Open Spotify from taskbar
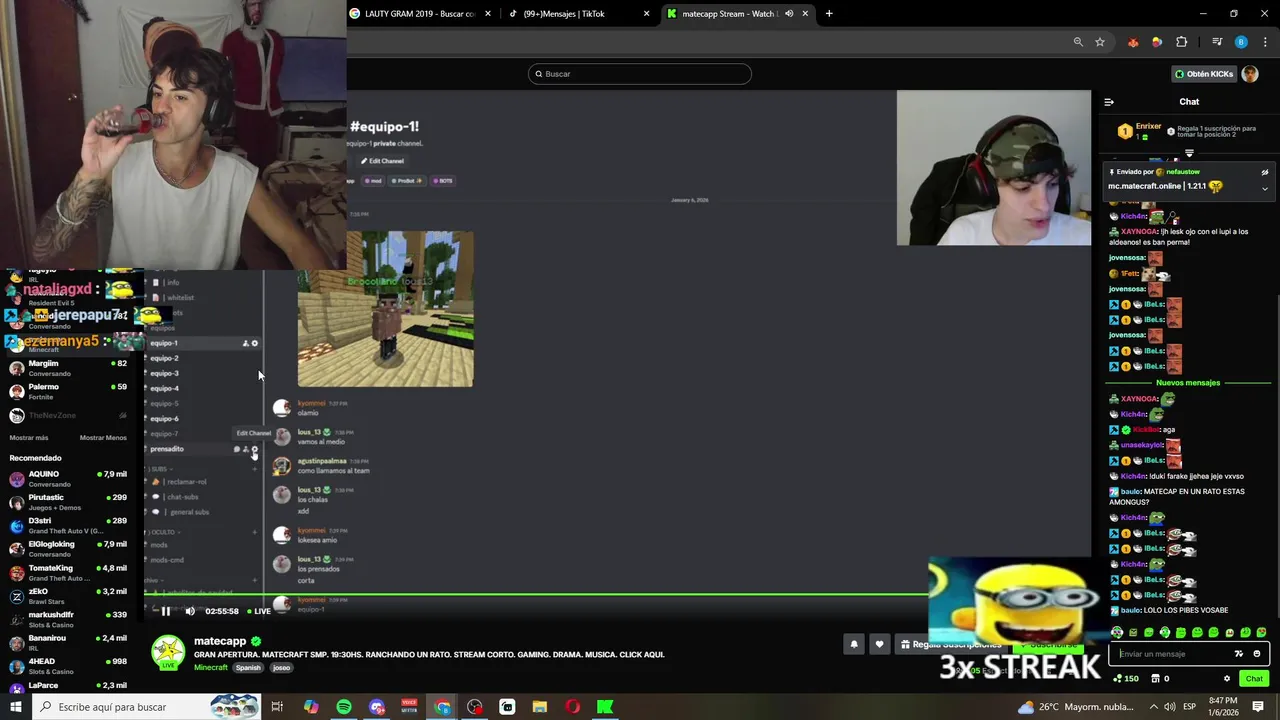This screenshot has height=720, width=1280. pos(344,707)
